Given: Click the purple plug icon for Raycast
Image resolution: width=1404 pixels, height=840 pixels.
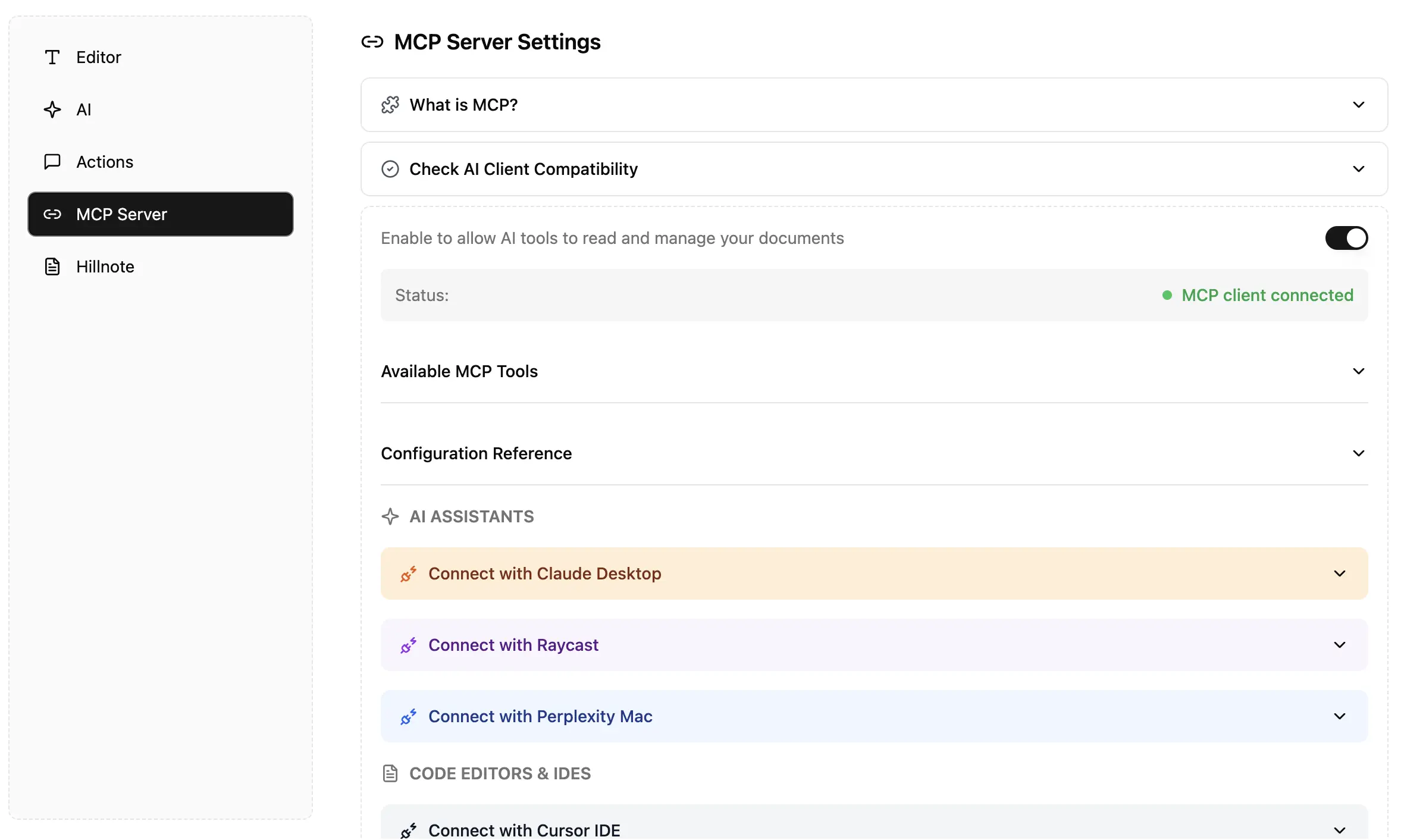Looking at the screenshot, I should (408, 645).
